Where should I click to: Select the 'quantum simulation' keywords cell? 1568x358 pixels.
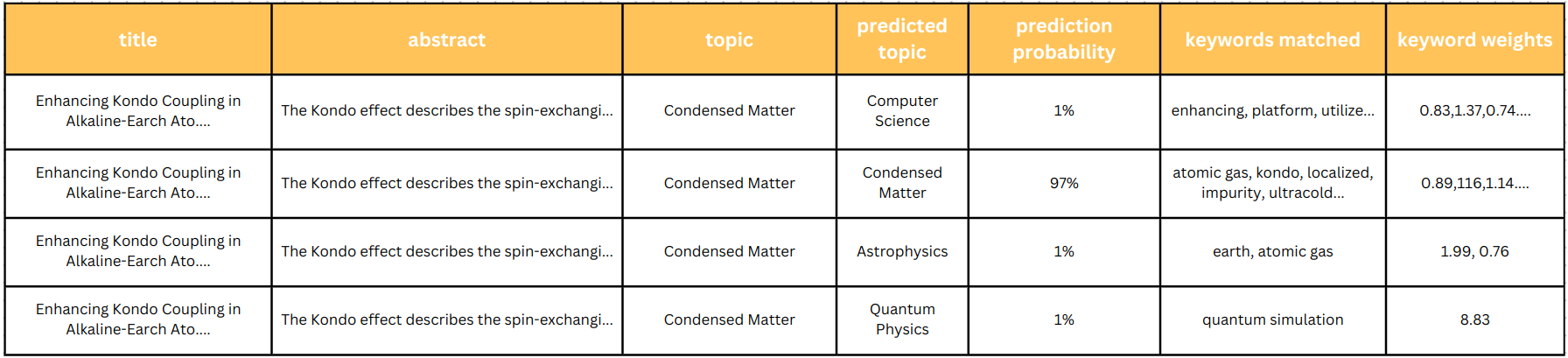click(1272, 319)
